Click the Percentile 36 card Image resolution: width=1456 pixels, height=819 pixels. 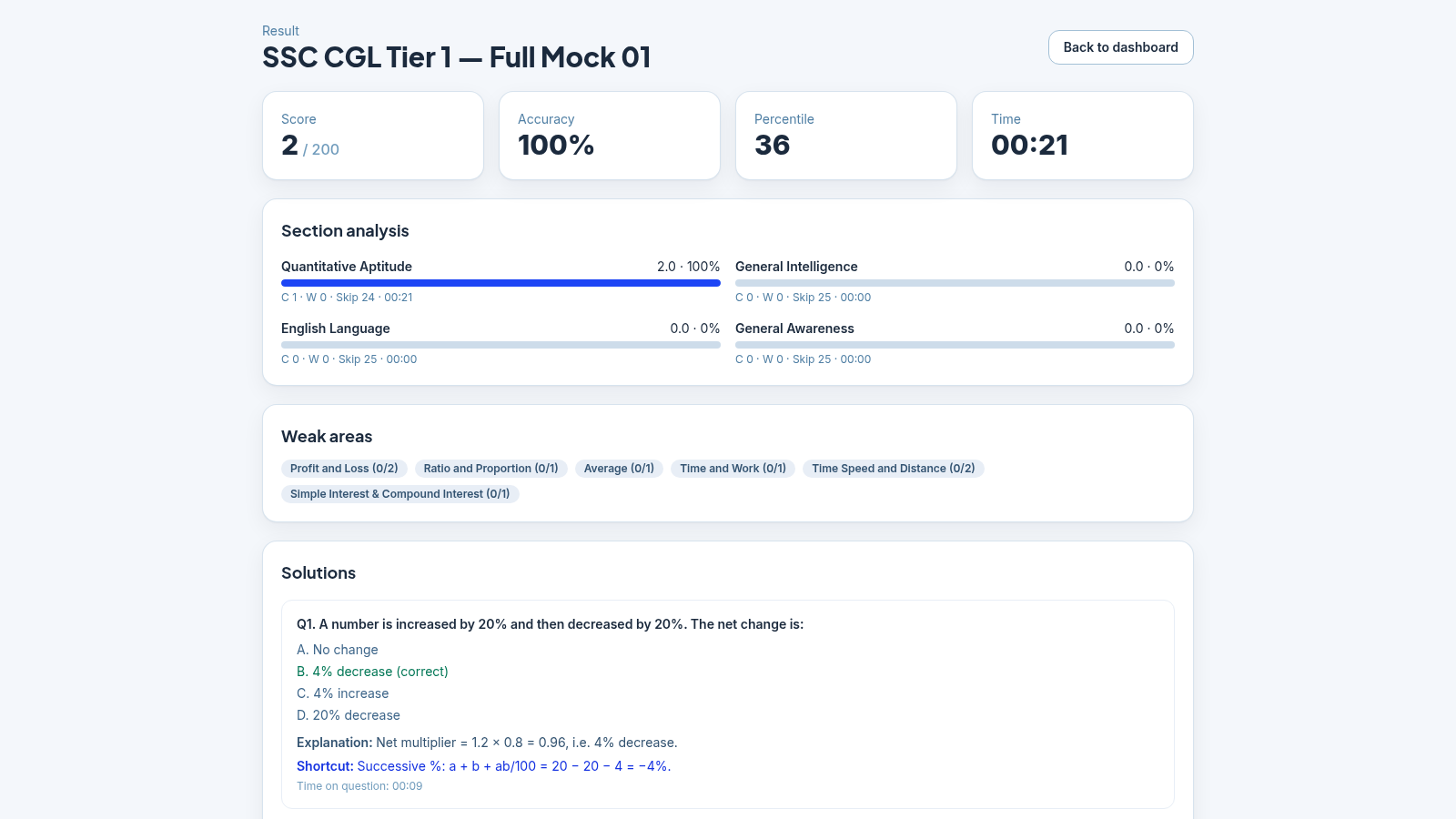(846, 136)
